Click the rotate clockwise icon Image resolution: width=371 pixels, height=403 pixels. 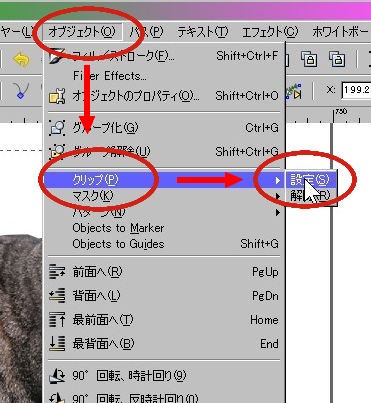[x=57, y=376]
